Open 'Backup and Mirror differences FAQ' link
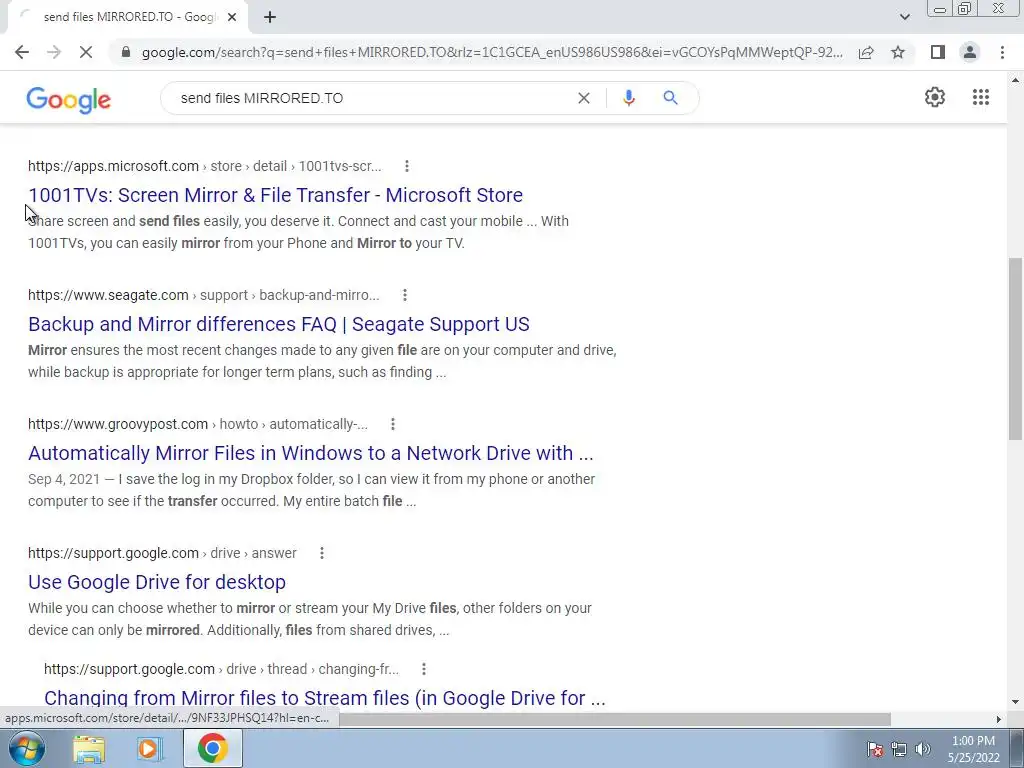This screenshot has width=1024, height=768. tap(279, 324)
